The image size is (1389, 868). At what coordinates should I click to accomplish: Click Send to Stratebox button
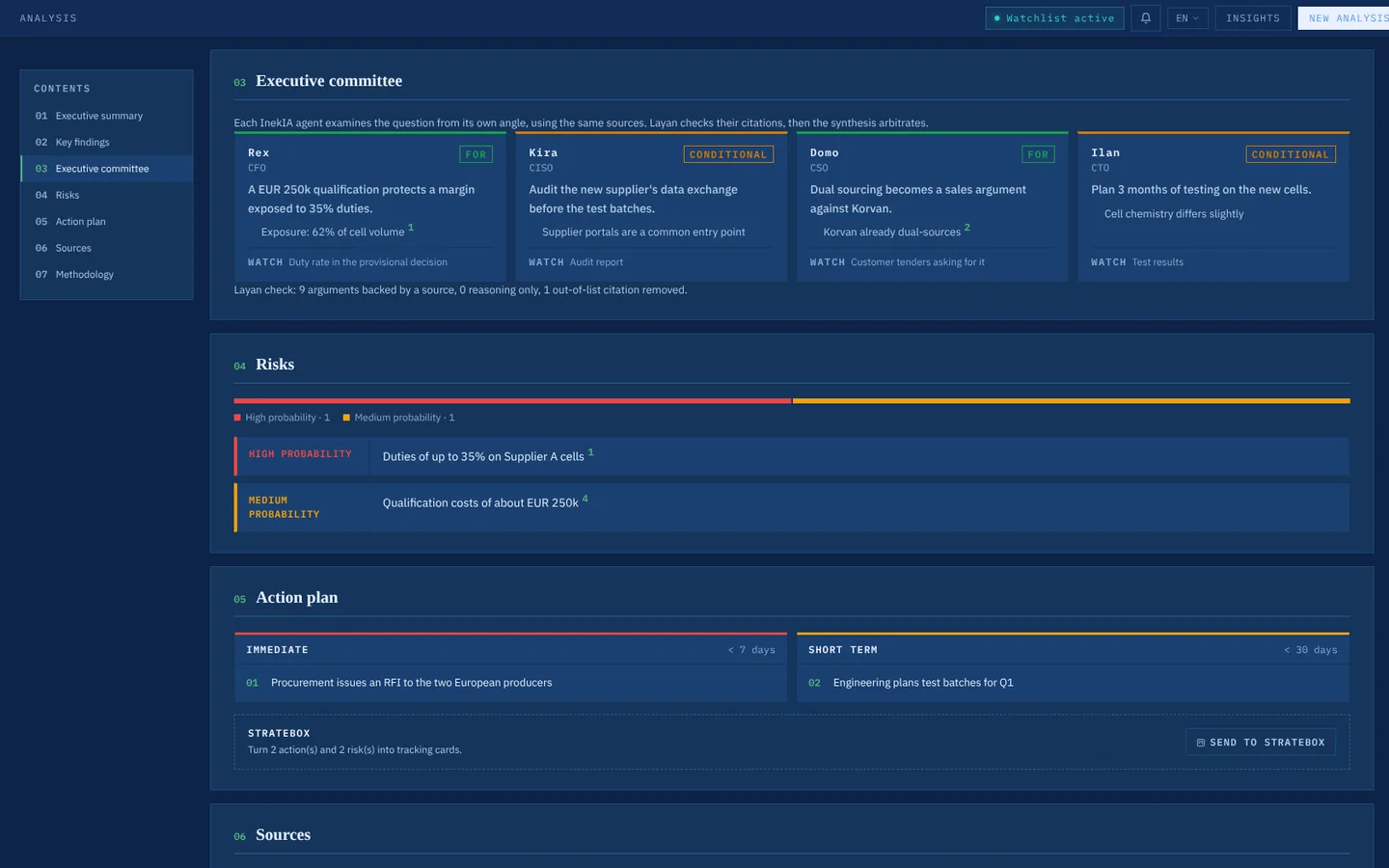(x=1260, y=743)
